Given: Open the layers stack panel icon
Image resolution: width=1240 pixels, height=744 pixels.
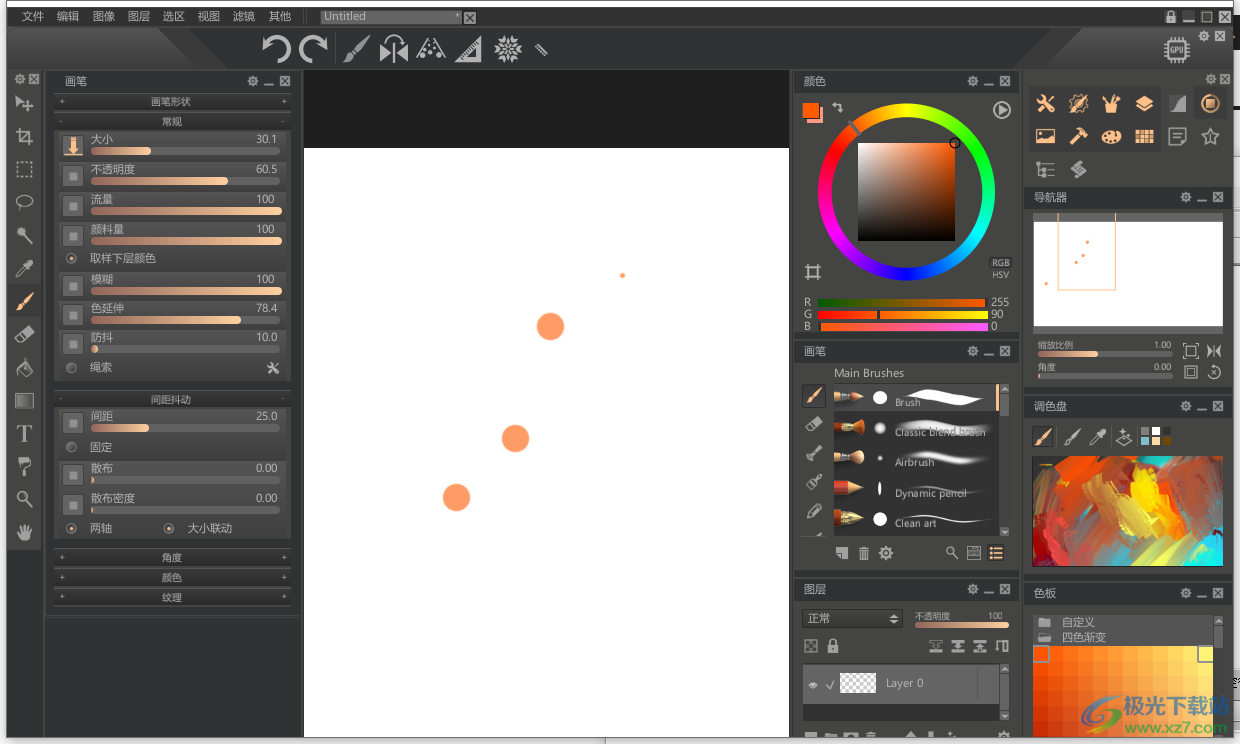Looking at the screenshot, I should 1144,104.
